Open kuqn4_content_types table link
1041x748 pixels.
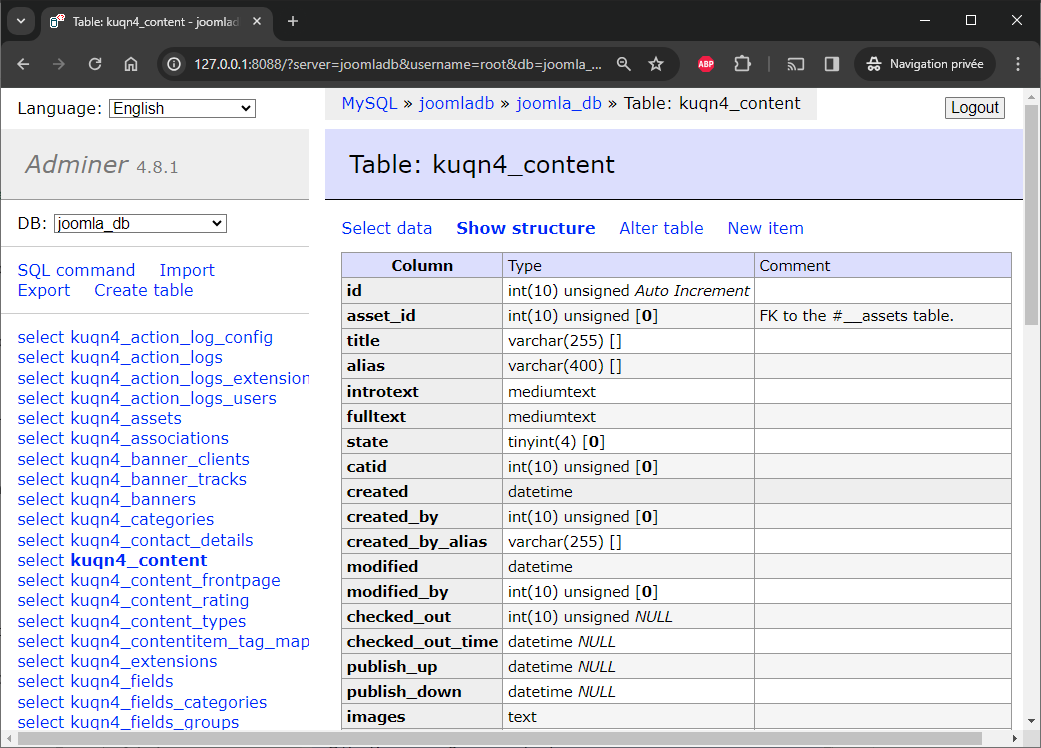click(x=158, y=621)
